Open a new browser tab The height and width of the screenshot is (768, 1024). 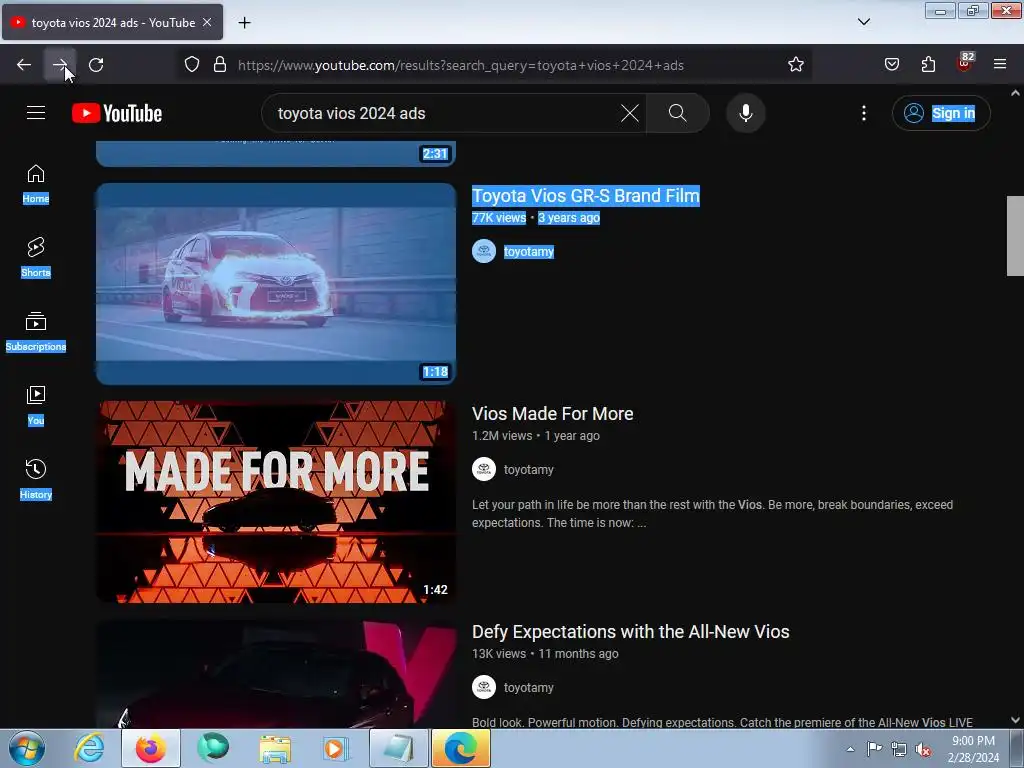(x=244, y=23)
